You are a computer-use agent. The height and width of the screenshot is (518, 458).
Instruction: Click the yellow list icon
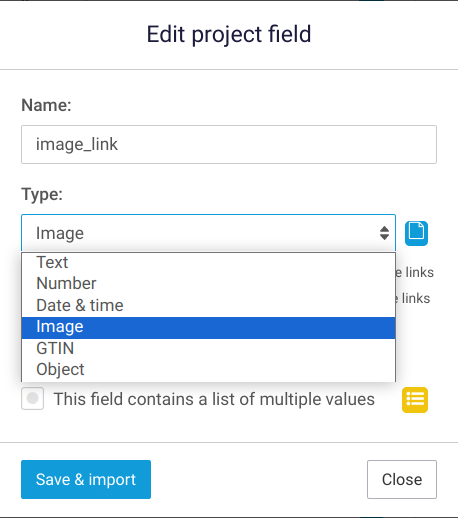point(415,400)
